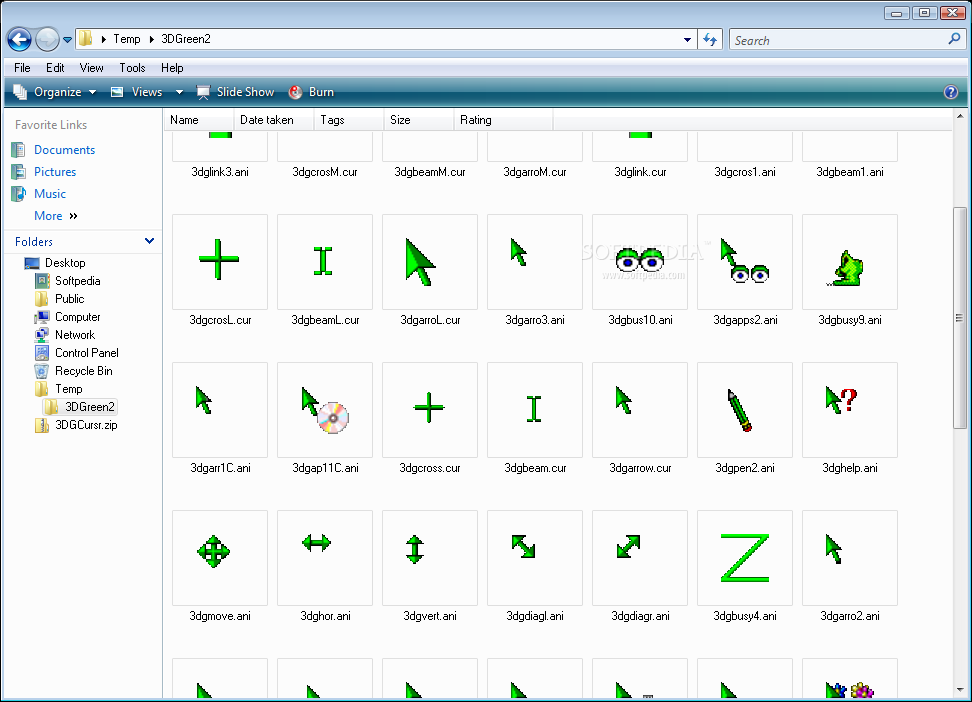Sort by the Name column header
The image size is (972, 702).
coord(199,120)
